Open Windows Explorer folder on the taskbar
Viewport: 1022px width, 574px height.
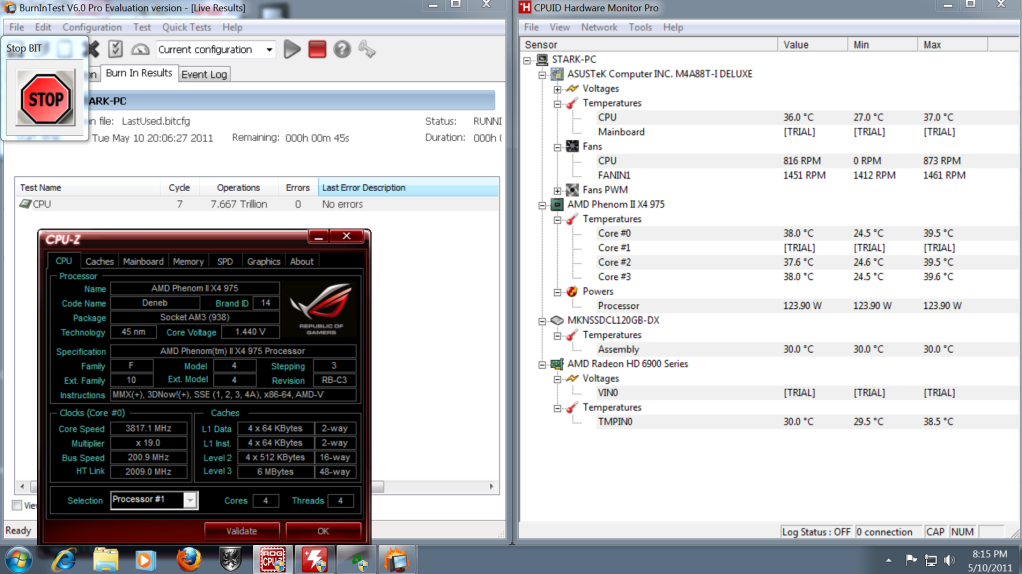(x=105, y=560)
